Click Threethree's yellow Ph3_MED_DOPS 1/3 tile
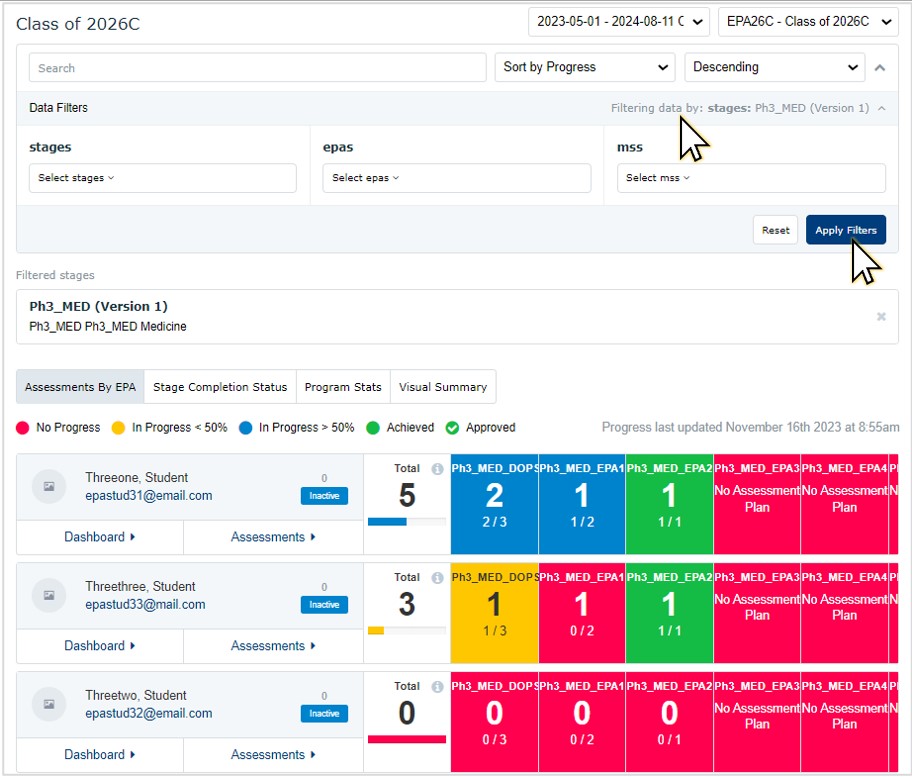This screenshot has width=912, height=777. point(494,612)
